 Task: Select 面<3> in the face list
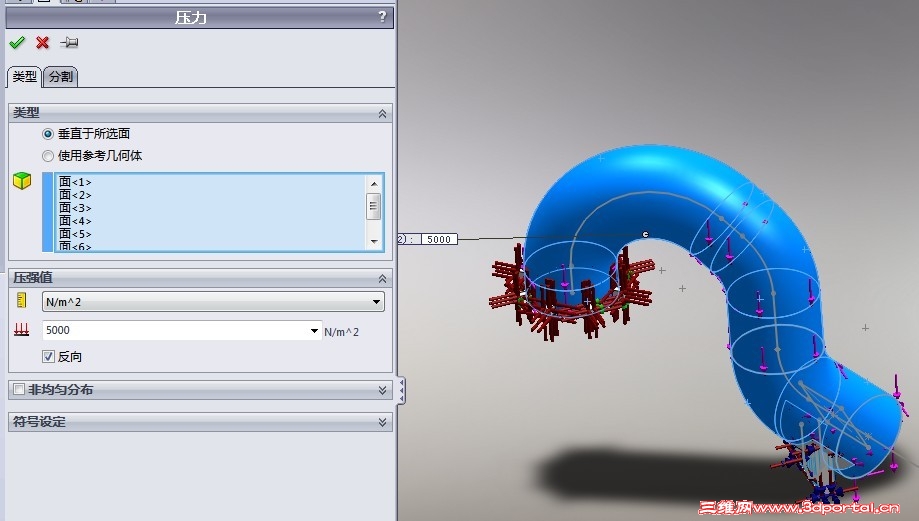pos(75,208)
